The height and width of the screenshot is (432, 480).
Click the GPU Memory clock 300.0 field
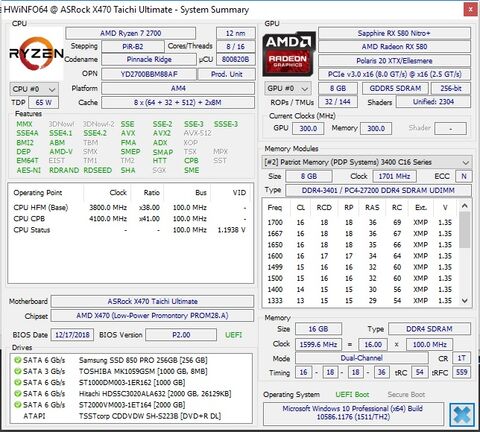[x=376, y=128]
